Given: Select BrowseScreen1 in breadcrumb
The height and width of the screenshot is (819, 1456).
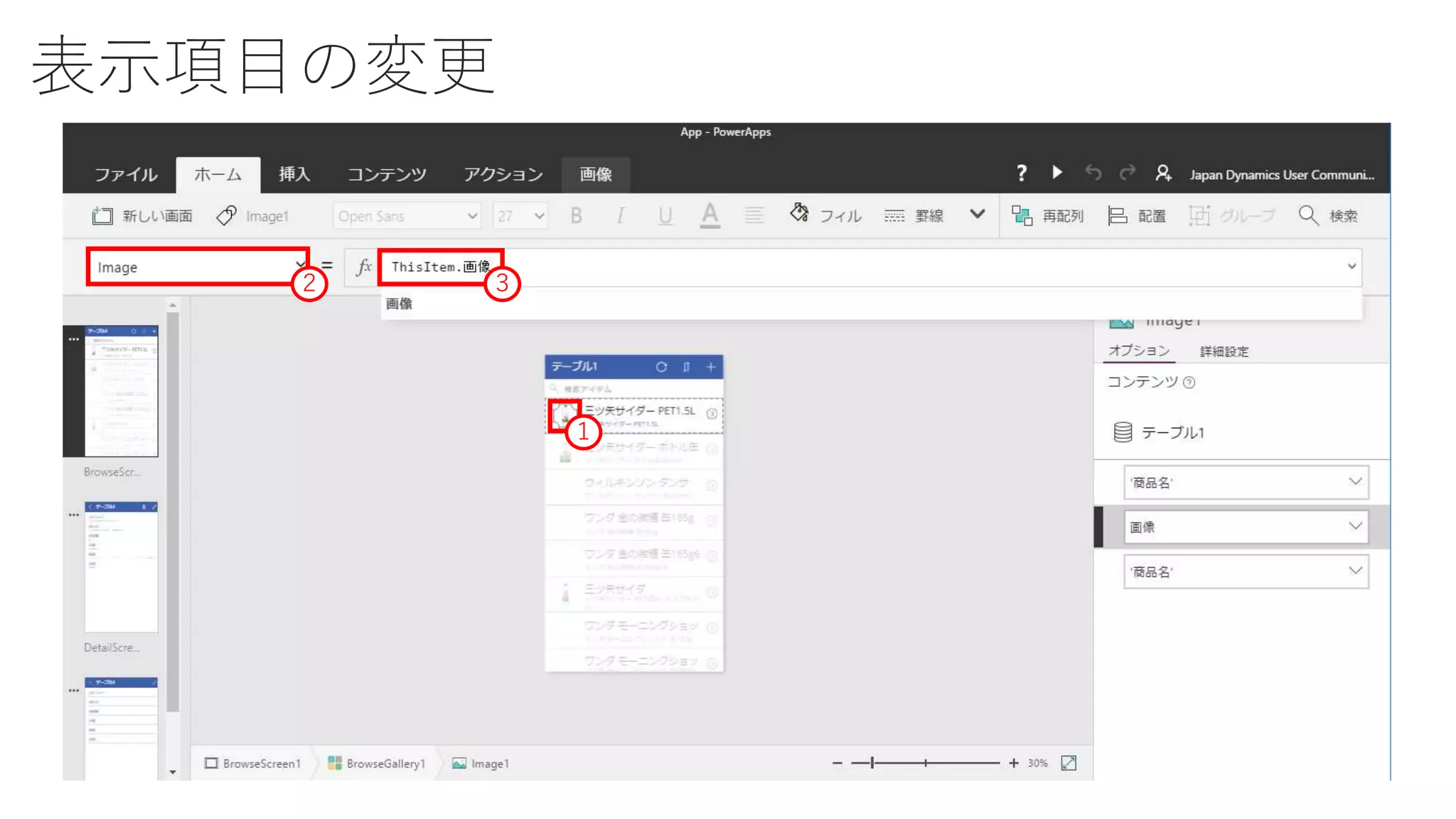Looking at the screenshot, I should click(x=253, y=764).
